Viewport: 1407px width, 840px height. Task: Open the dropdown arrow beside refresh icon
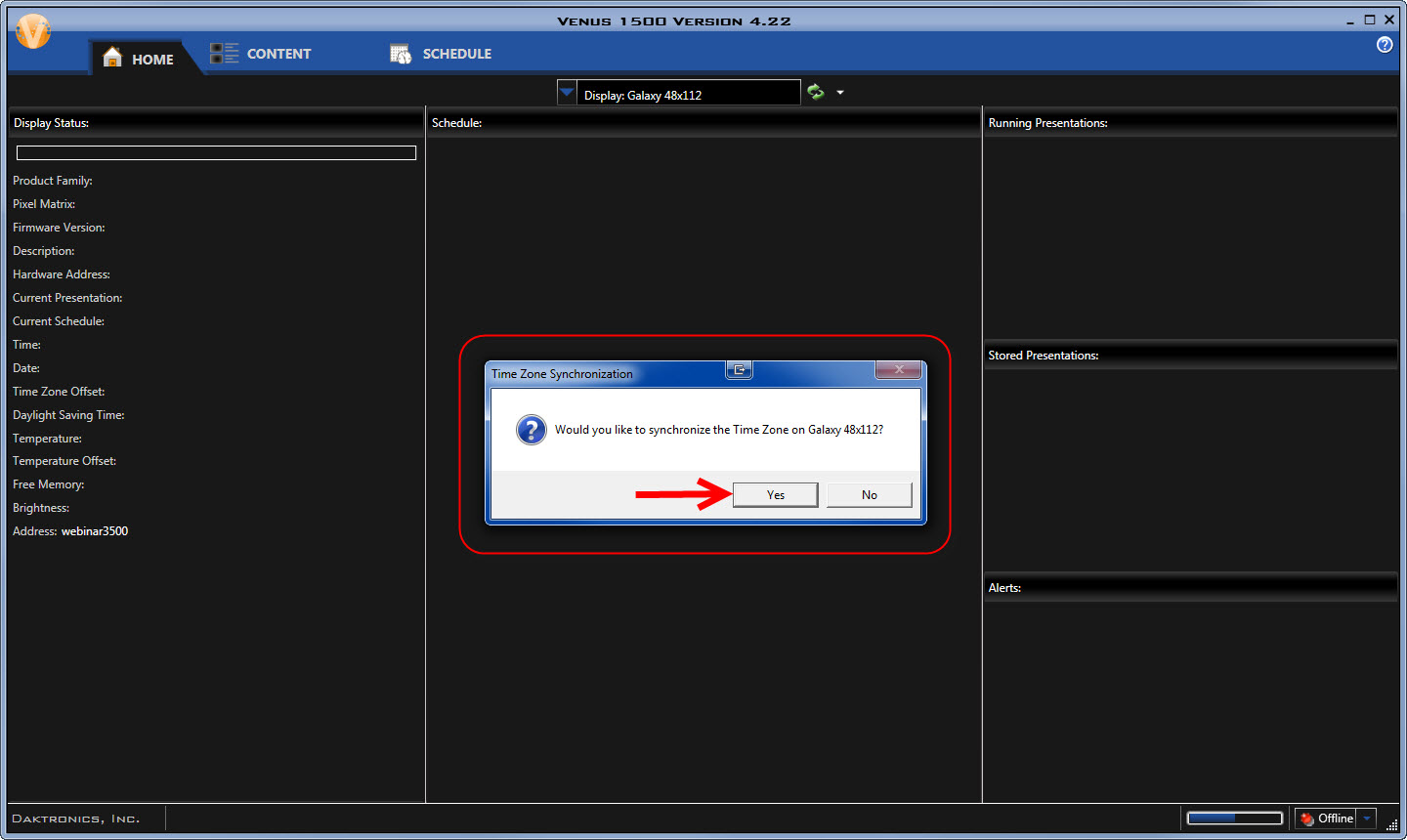tap(840, 93)
